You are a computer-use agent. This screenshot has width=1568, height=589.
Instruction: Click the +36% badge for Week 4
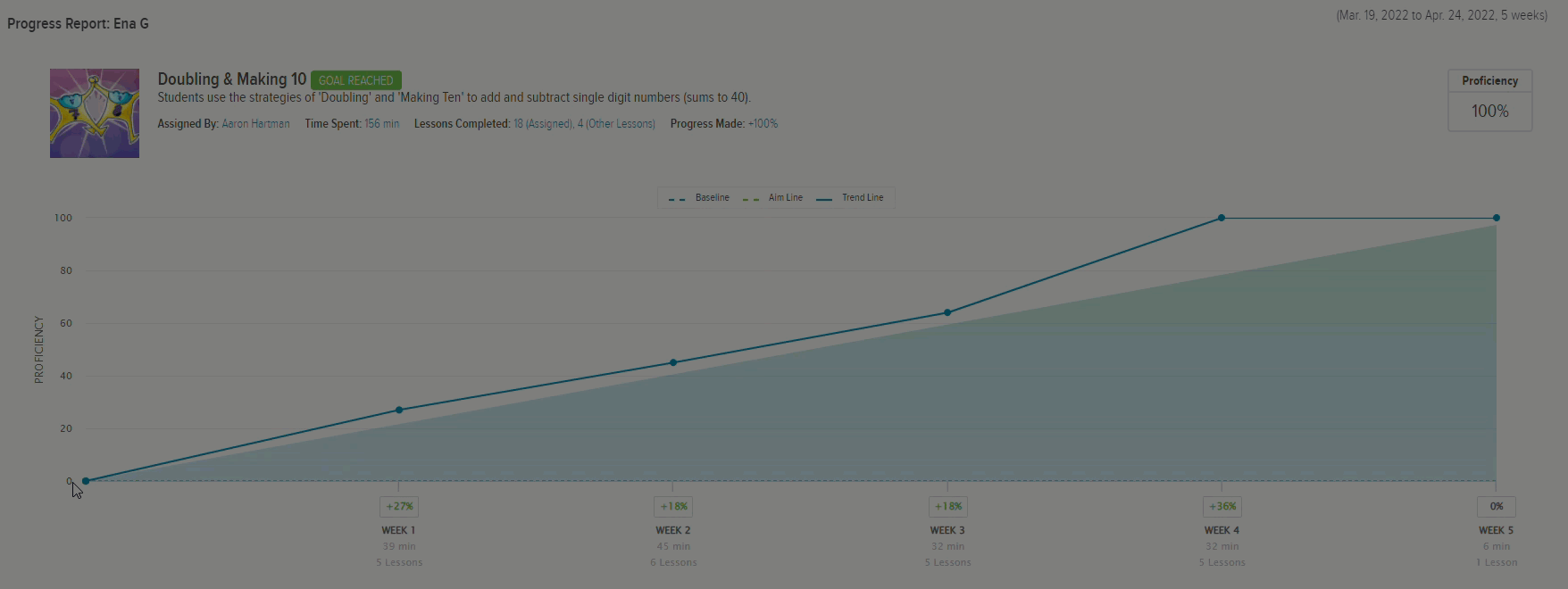coord(1222,506)
